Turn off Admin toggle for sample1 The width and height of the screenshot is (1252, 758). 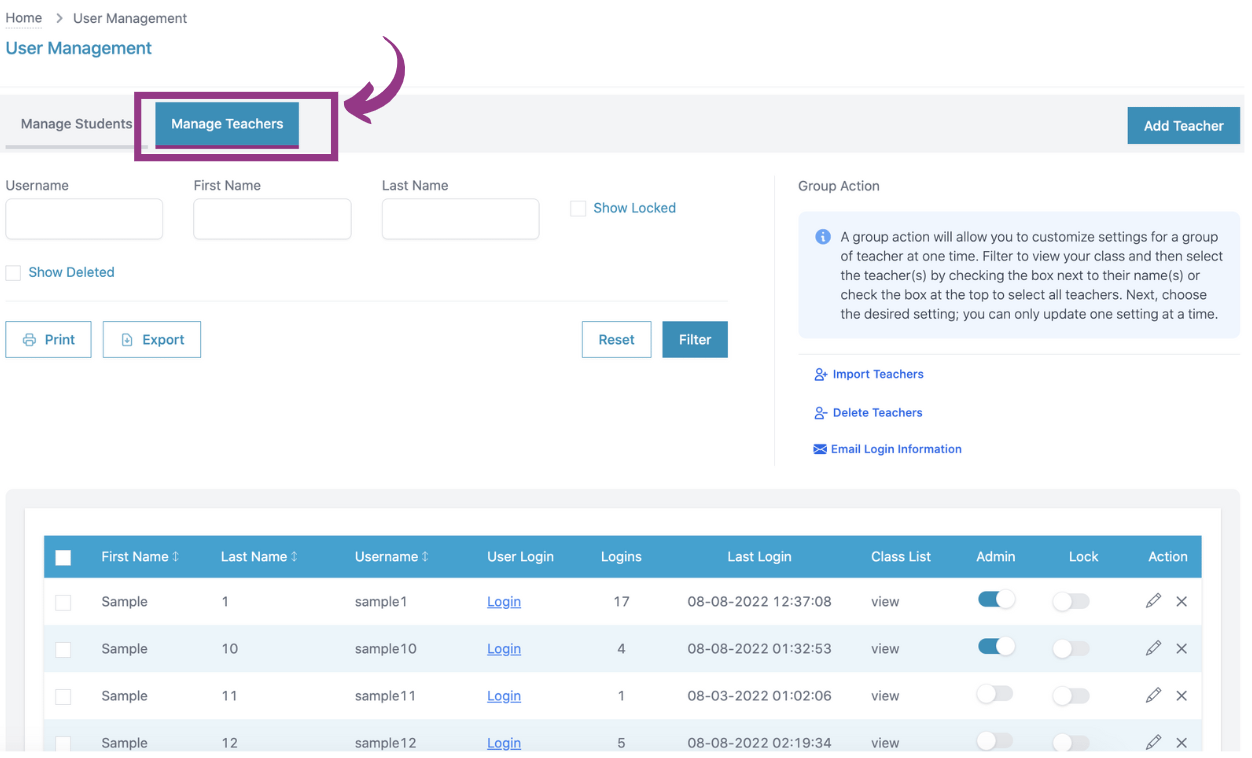pyautogui.click(x=996, y=599)
